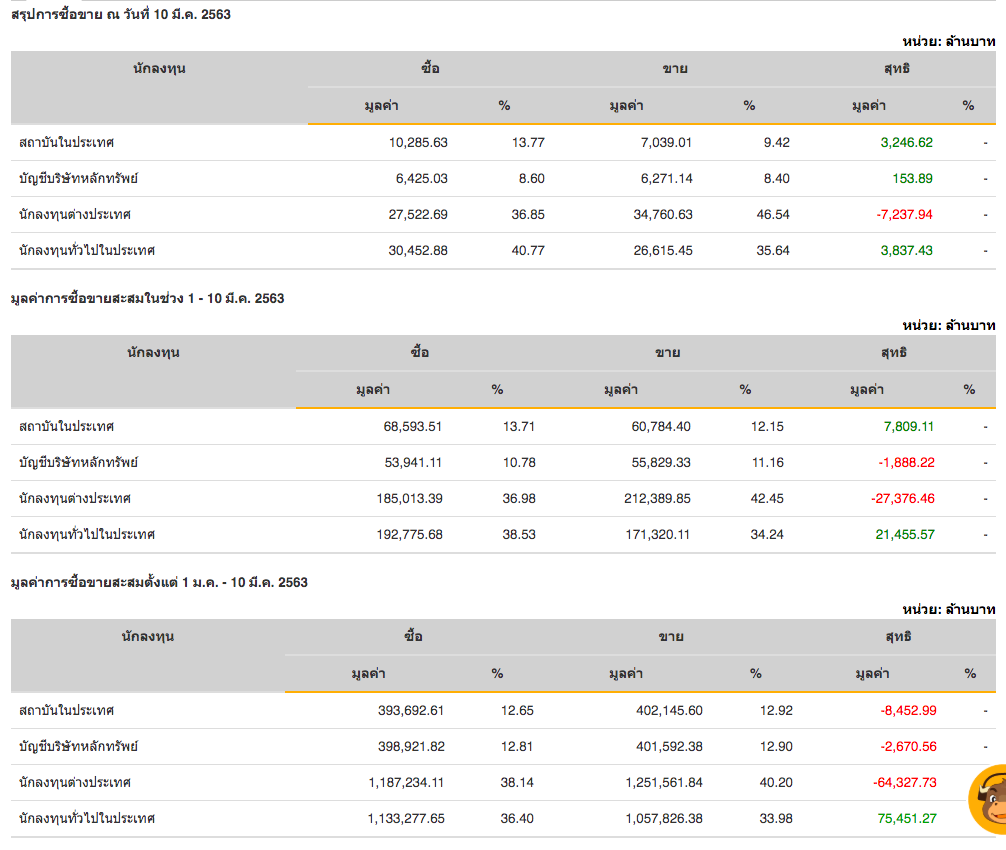Select the red net value -8,452.99

(908, 710)
